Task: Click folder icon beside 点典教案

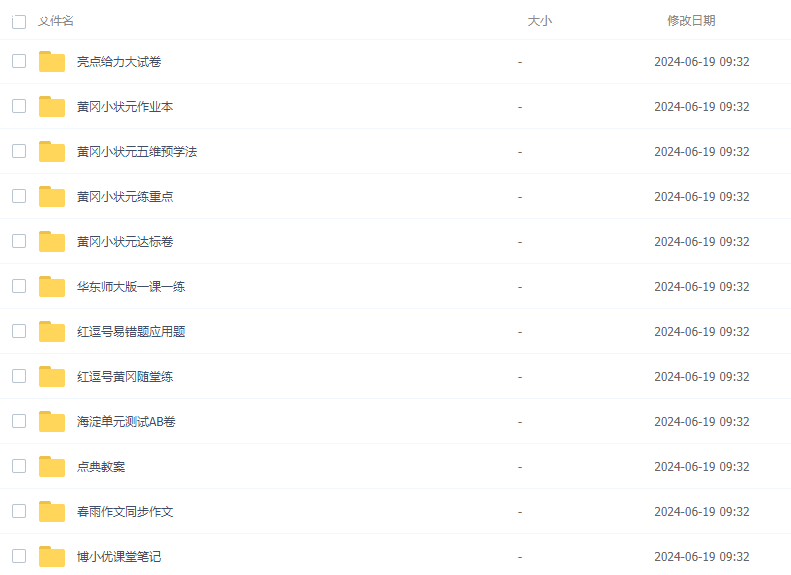Action: [x=52, y=466]
